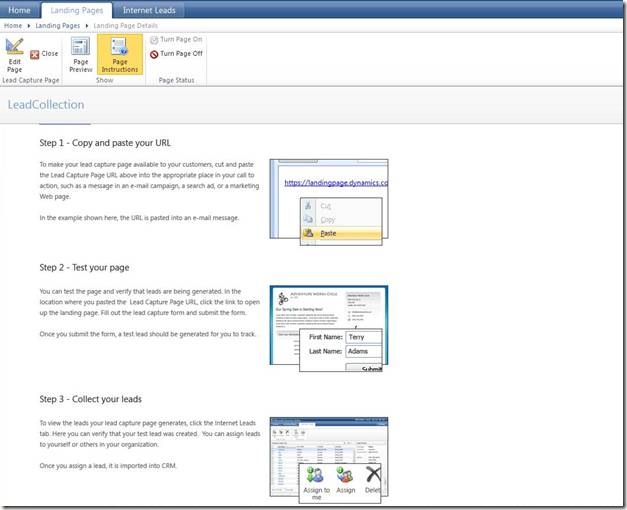The width and height of the screenshot is (627, 510).
Task: Click the landingpage.dynamics URL in Step 1 image
Action: point(335,183)
